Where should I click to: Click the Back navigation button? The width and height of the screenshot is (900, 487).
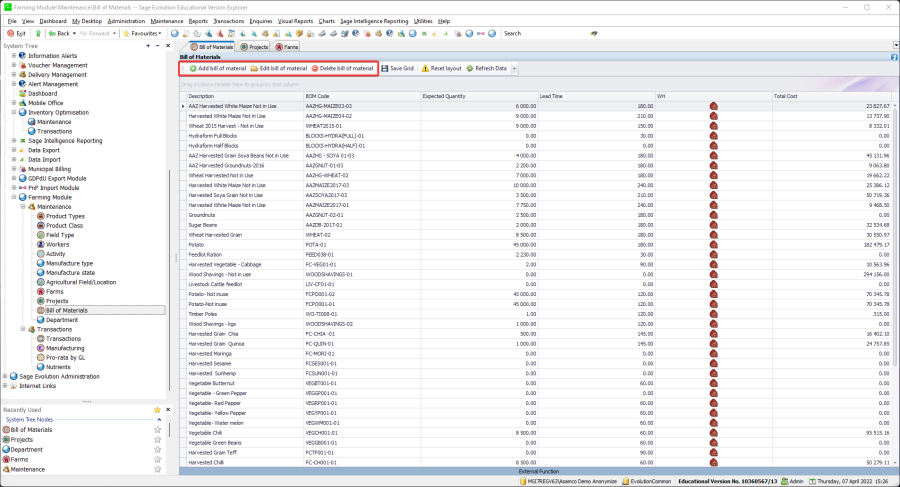(x=58, y=33)
